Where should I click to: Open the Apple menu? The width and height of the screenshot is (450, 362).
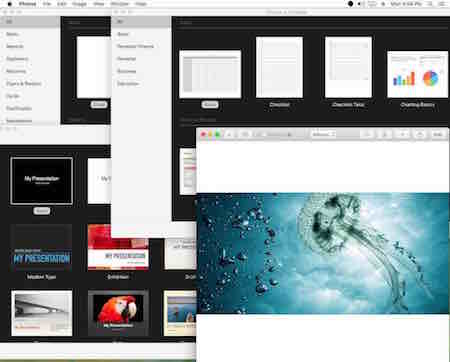coord(10,4)
